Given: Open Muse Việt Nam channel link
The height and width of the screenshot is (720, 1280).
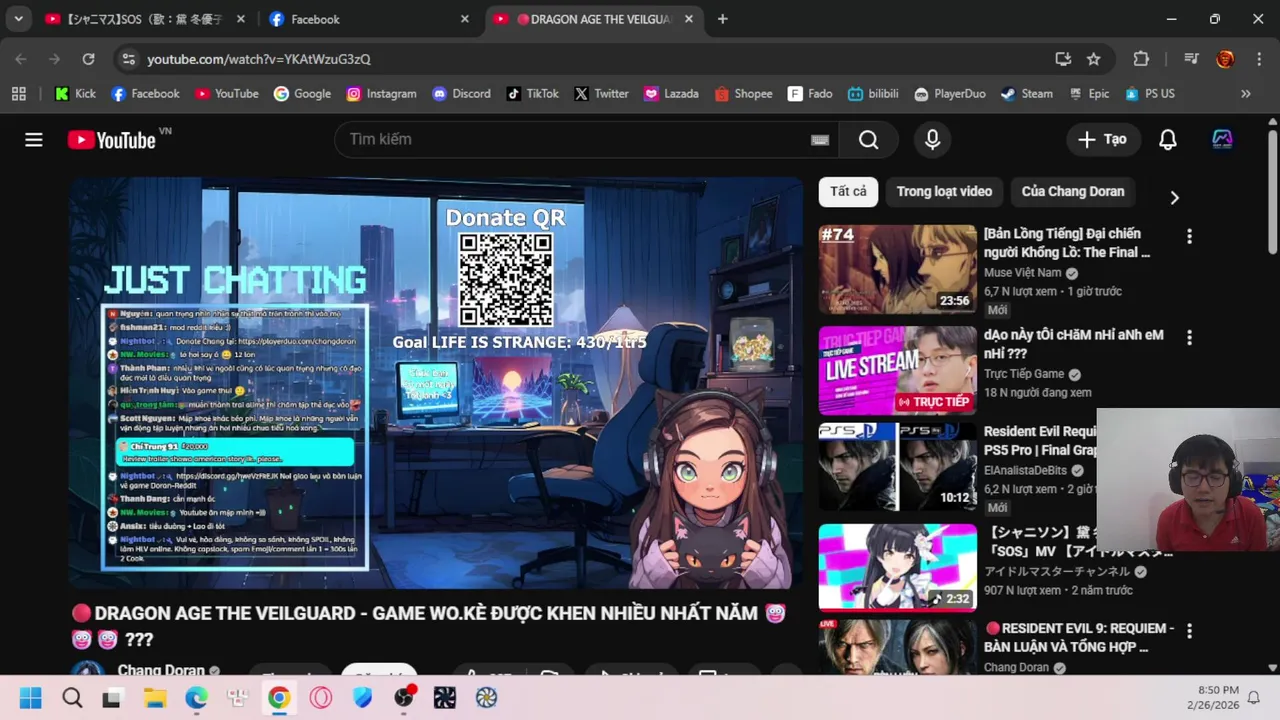Looking at the screenshot, I should point(1022,272).
